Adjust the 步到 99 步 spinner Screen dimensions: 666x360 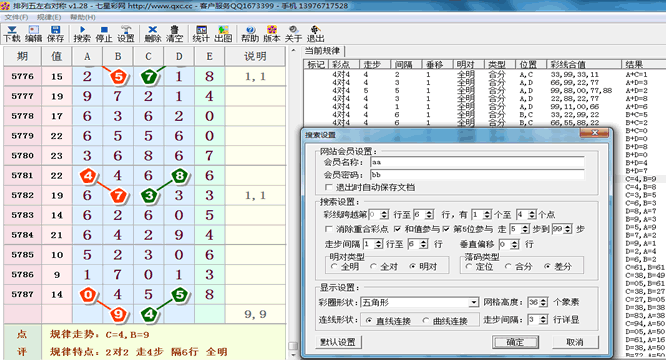point(568,229)
